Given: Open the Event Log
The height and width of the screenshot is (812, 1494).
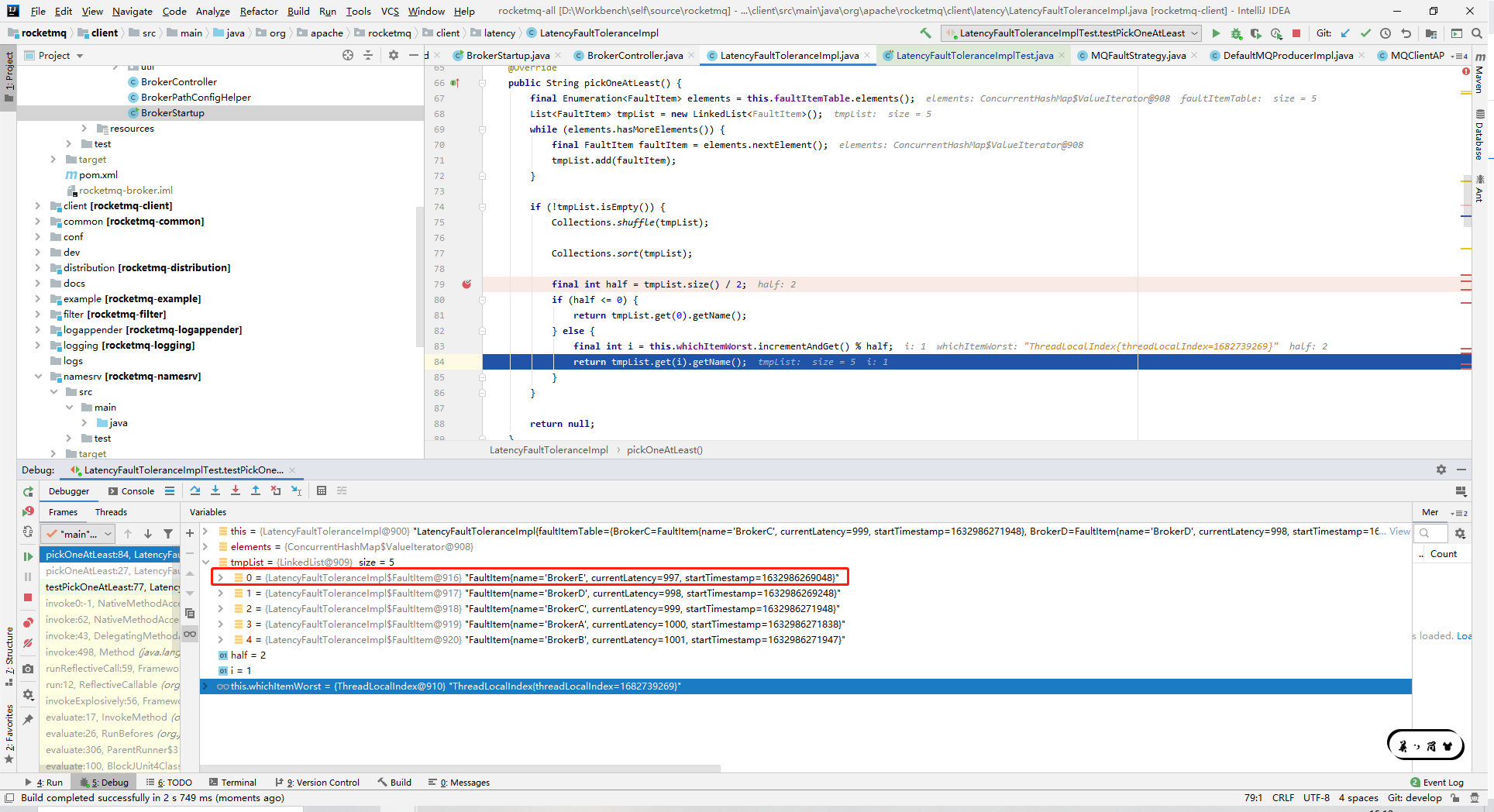Looking at the screenshot, I should tap(1437, 783).
